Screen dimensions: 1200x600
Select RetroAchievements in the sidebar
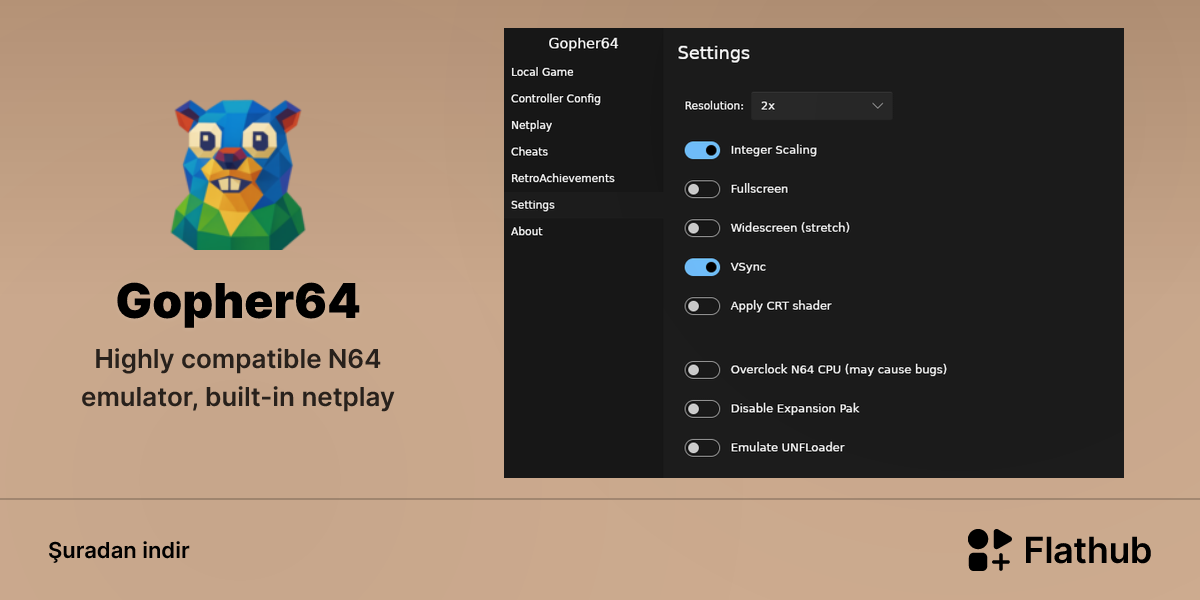click(584, 178)
